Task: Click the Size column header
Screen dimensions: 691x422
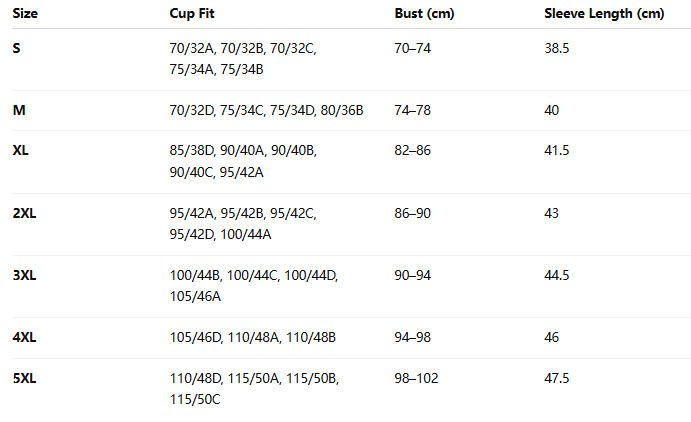Action: (x=24, y=15)
